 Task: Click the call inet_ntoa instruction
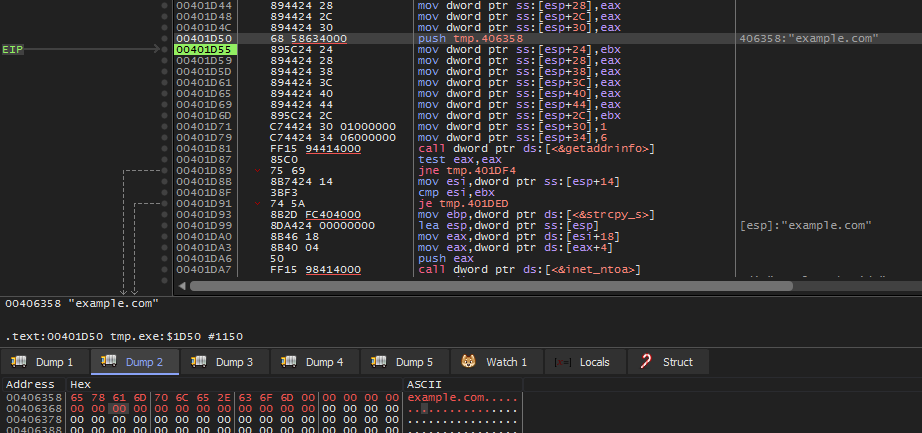coord(529,270)
